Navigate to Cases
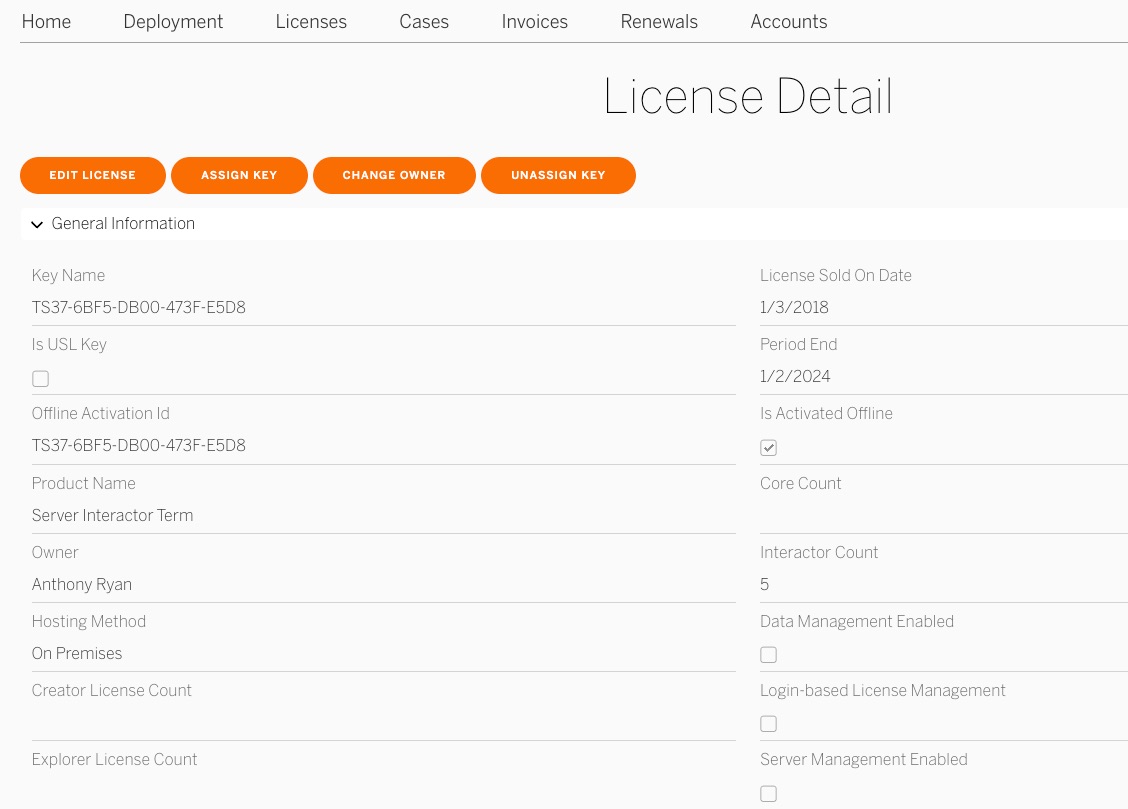Viewport: 1128px width, 809px height. tap(424, 21)
